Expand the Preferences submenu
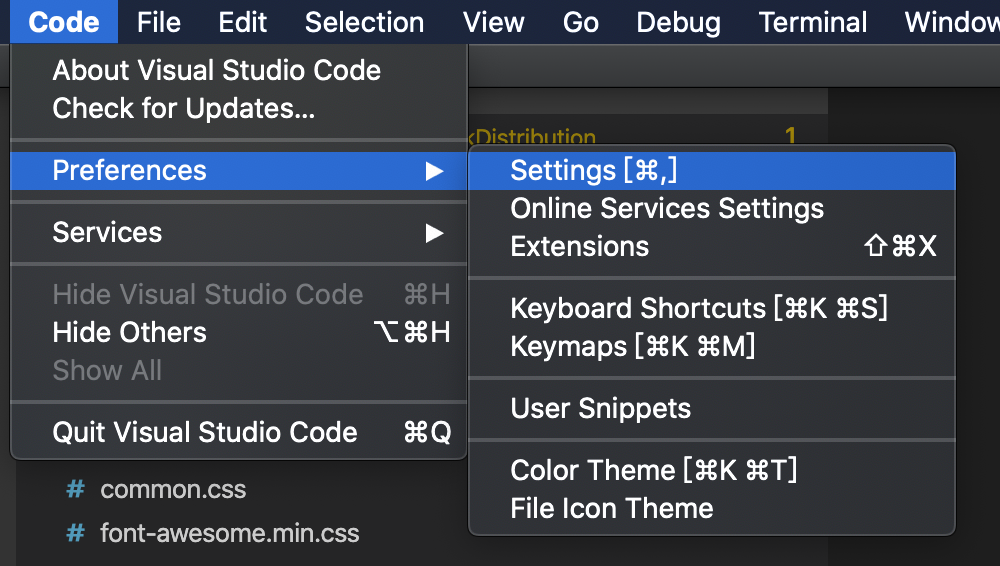Viewport: 1000px width, 566px height. 239,170
